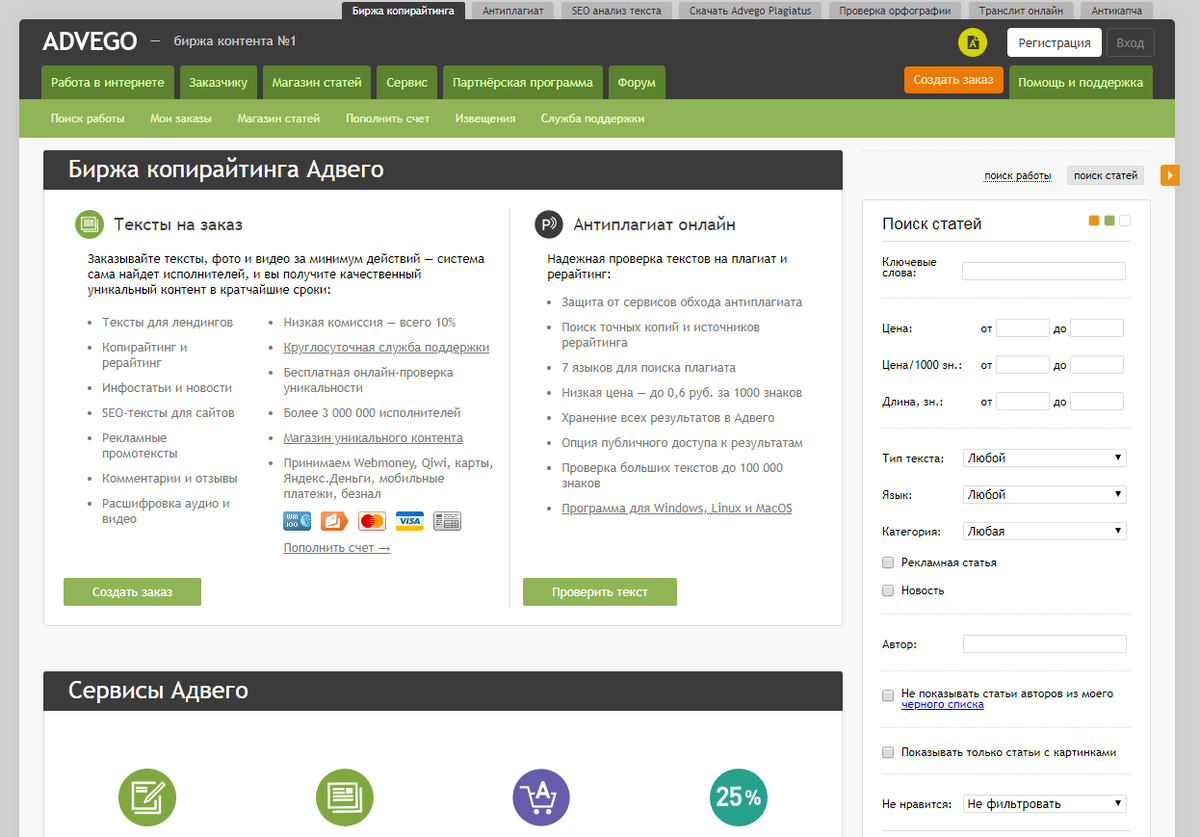Open 'Служба поддержки' submenu link
Viewport: 1200px width, 837px height.
point(592,118)
